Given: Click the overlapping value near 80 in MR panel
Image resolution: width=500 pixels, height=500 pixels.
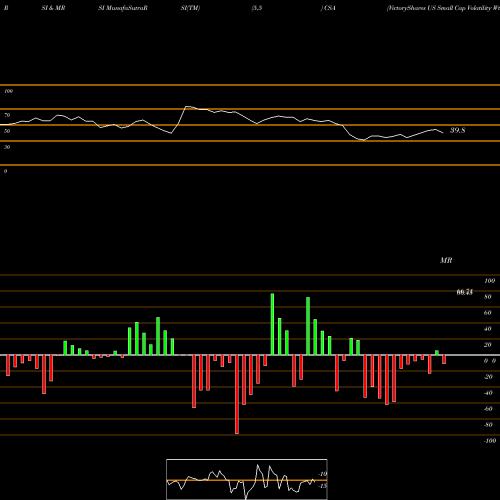Looking at the screenshot, I should pyautogui.click(x=465, y=292).
